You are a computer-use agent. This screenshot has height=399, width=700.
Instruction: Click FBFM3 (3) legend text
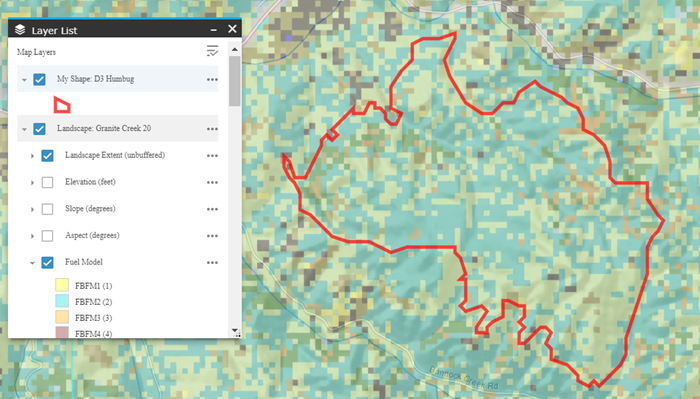tap(94, 318)
